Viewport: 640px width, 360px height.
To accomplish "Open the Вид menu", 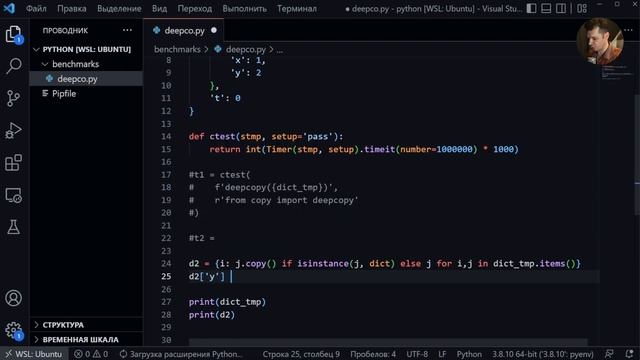I will click(159, 9).
